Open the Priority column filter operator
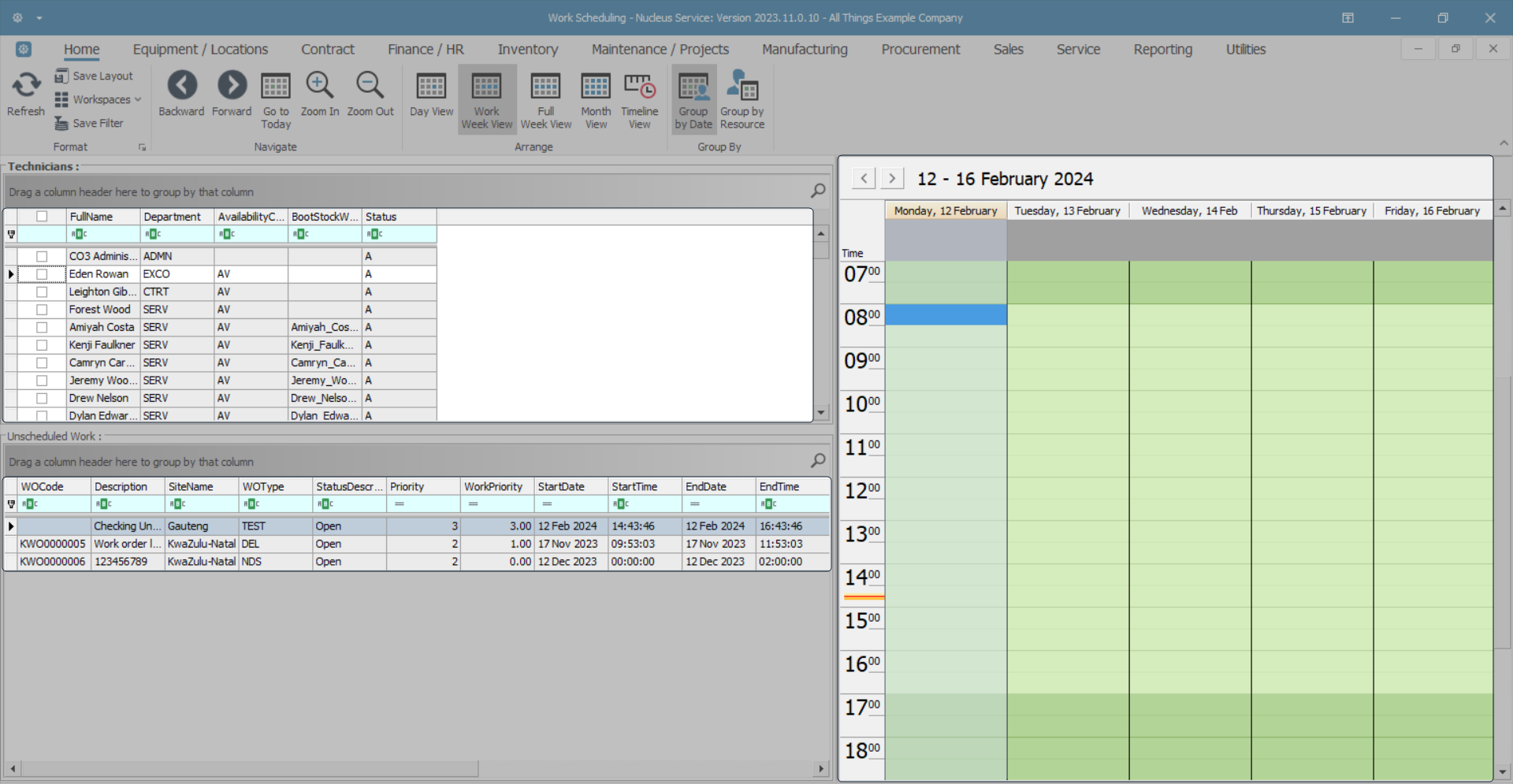The width and height of the screenshot is (1513, 784). tap(400, 504)
